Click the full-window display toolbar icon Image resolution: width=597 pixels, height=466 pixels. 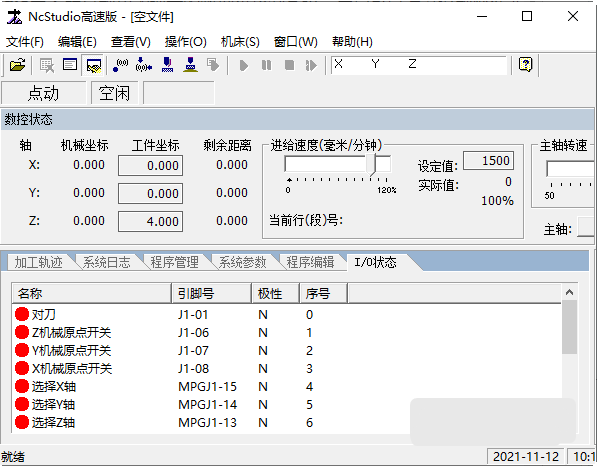click(x=70, y=65)
